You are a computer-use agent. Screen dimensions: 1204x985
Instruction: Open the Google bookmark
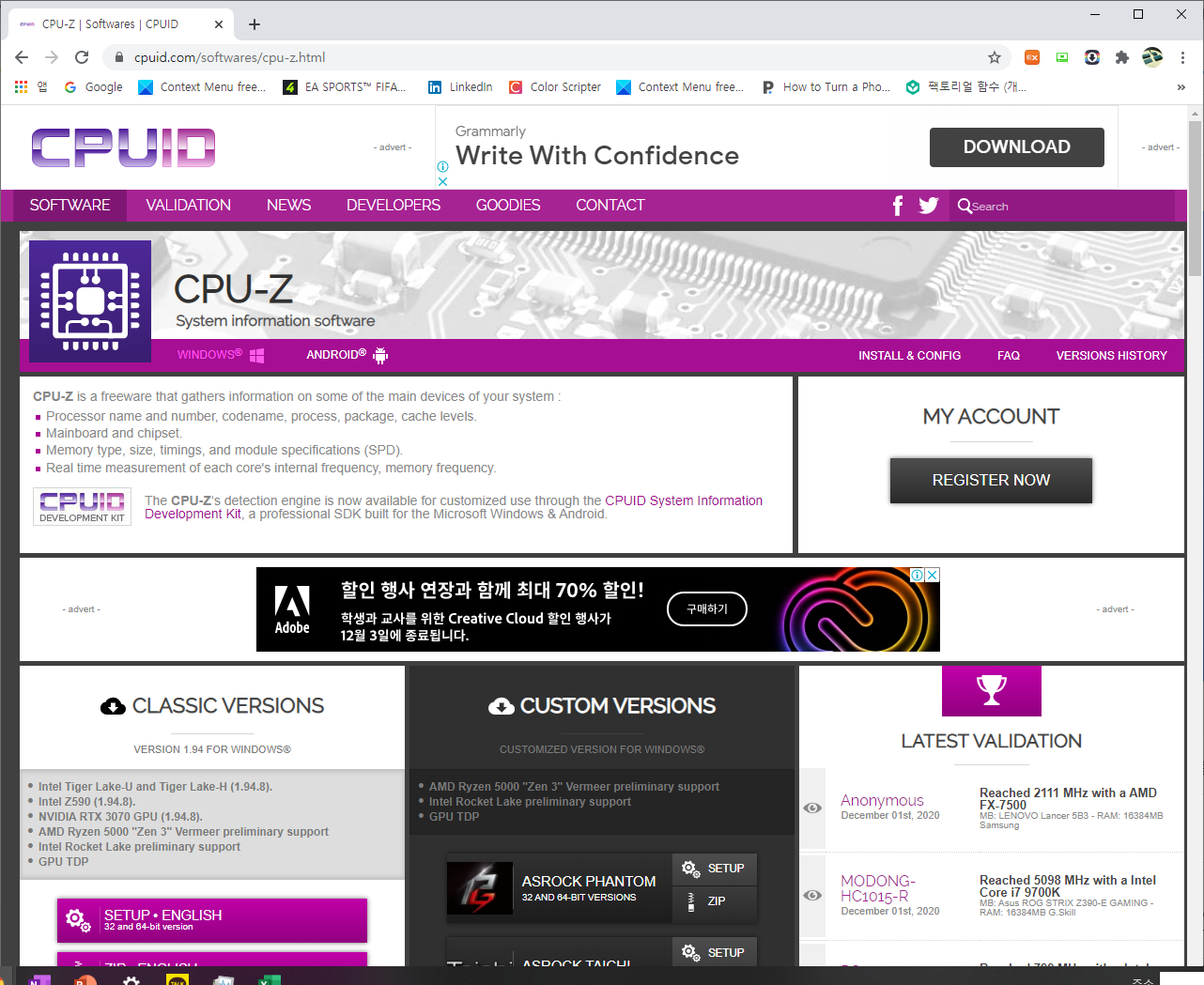pyautogui.click(x=93, y=87)
